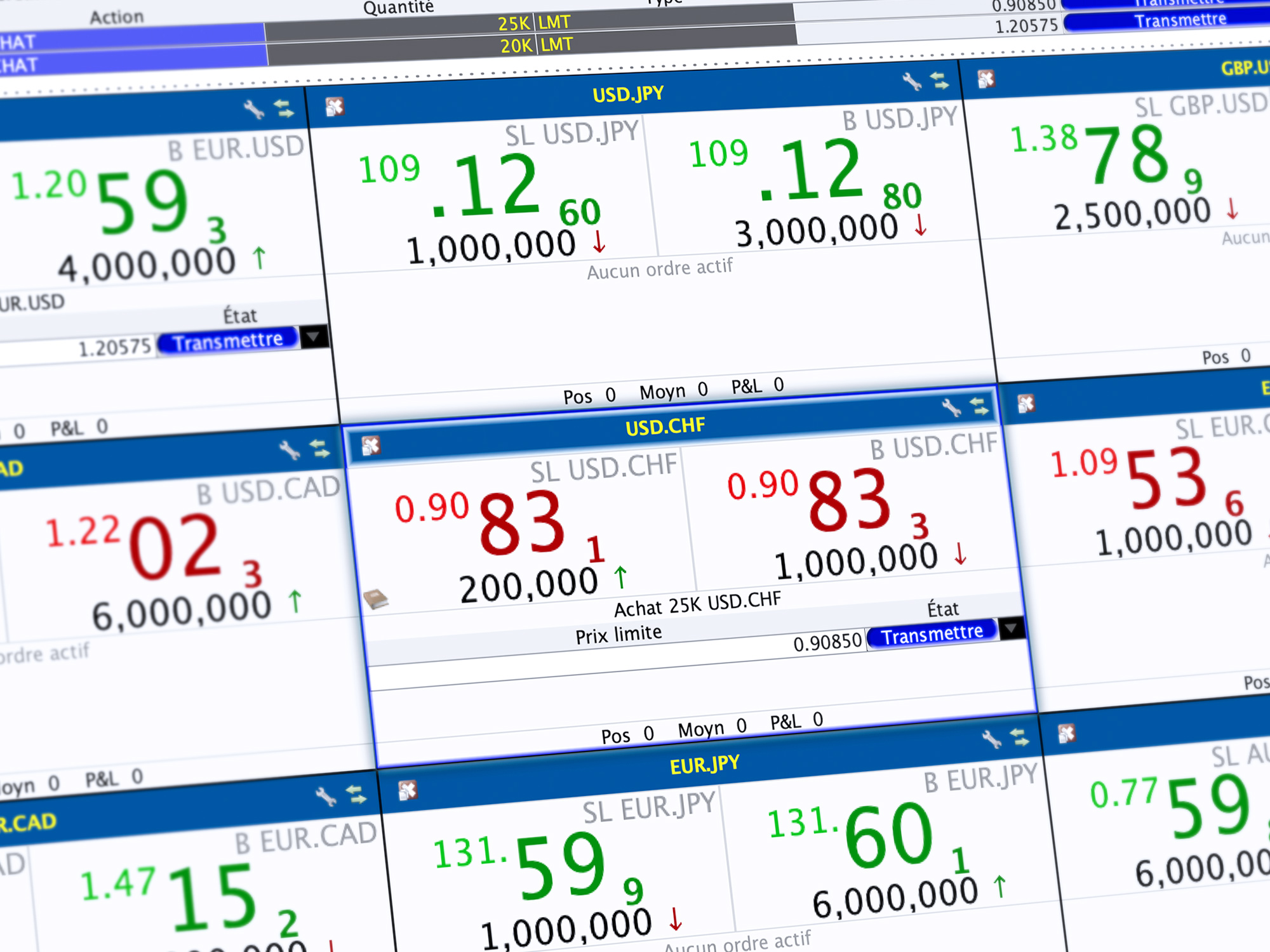Viewport: 1270px width, 952px height.
Task: Open the wrench configuration icon in EUR.USD panel
Action: 254,110
